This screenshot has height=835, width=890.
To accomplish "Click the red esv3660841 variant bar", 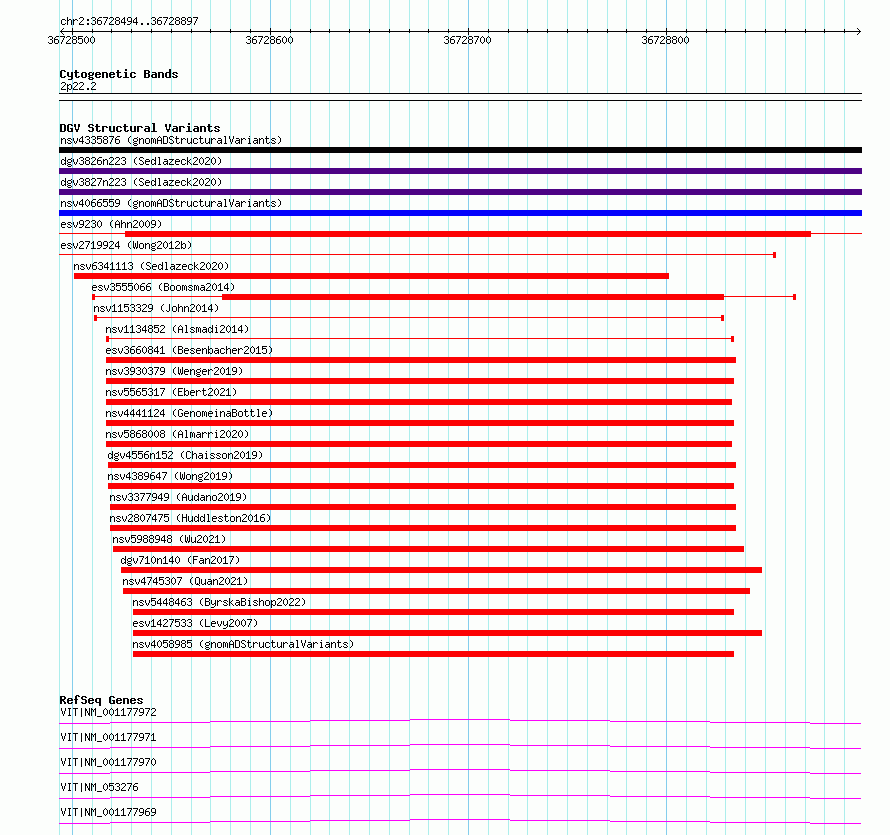I will (x=421, y=360).
